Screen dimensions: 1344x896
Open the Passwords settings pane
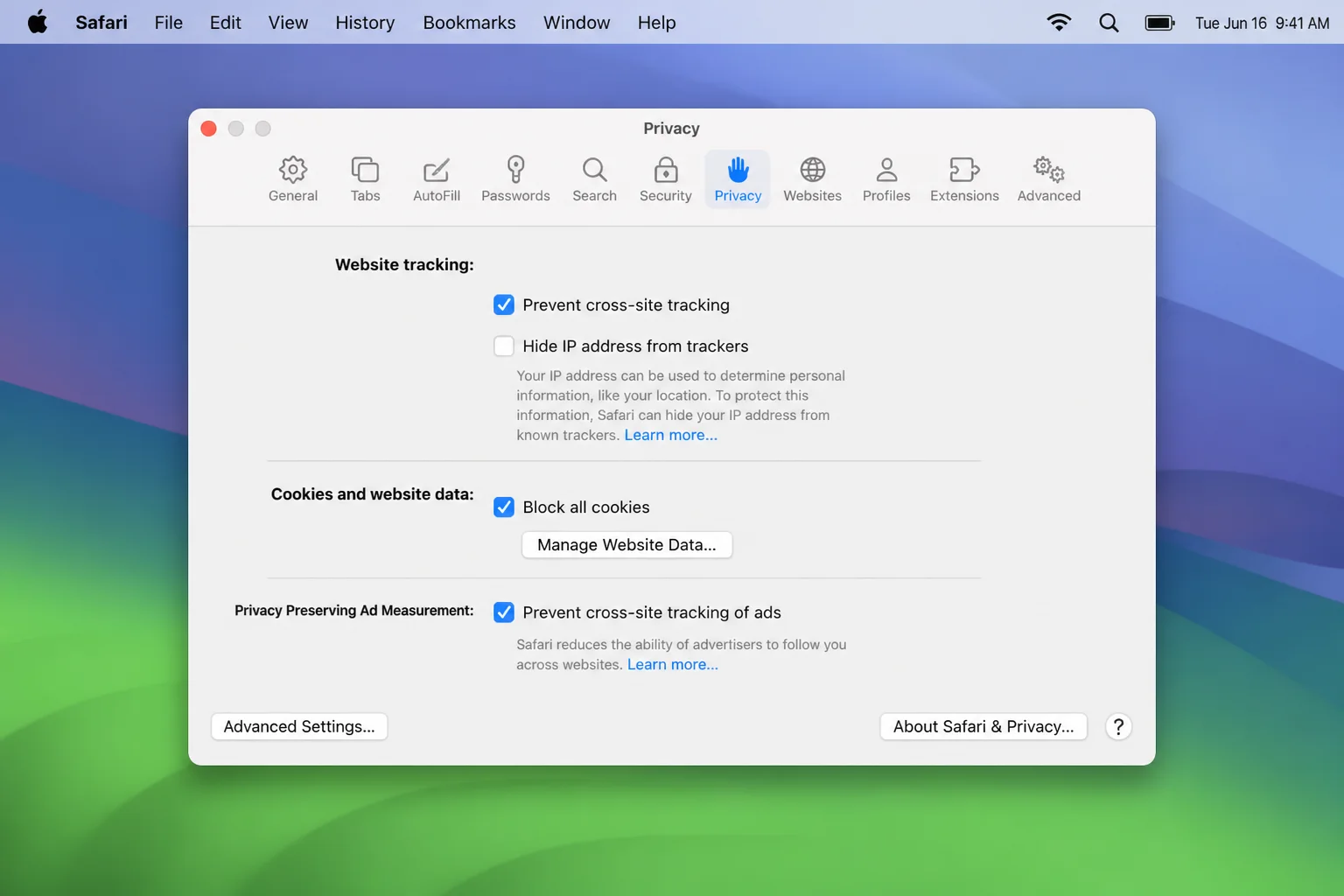(x=515, y=179)
